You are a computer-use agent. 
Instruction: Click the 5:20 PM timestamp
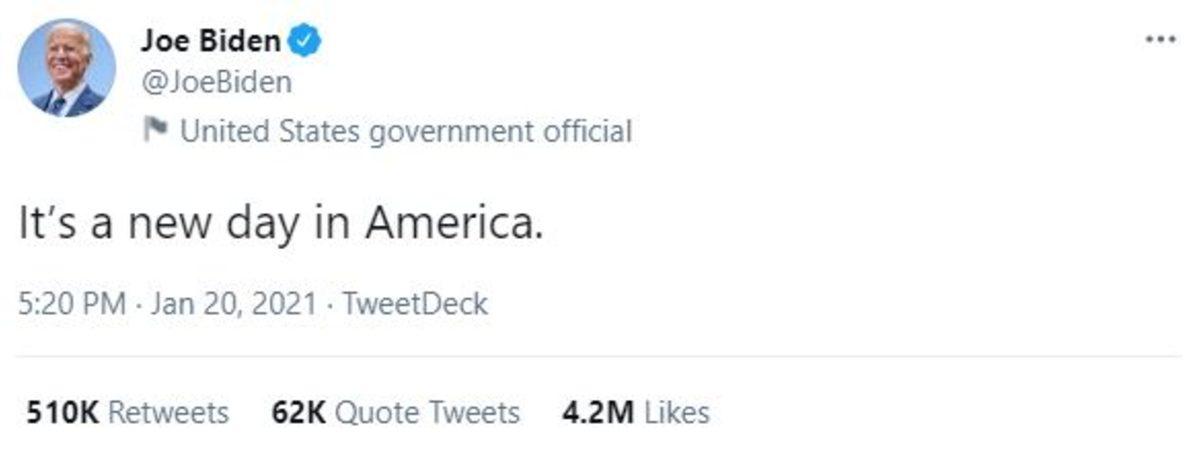[x=72, y=303]
